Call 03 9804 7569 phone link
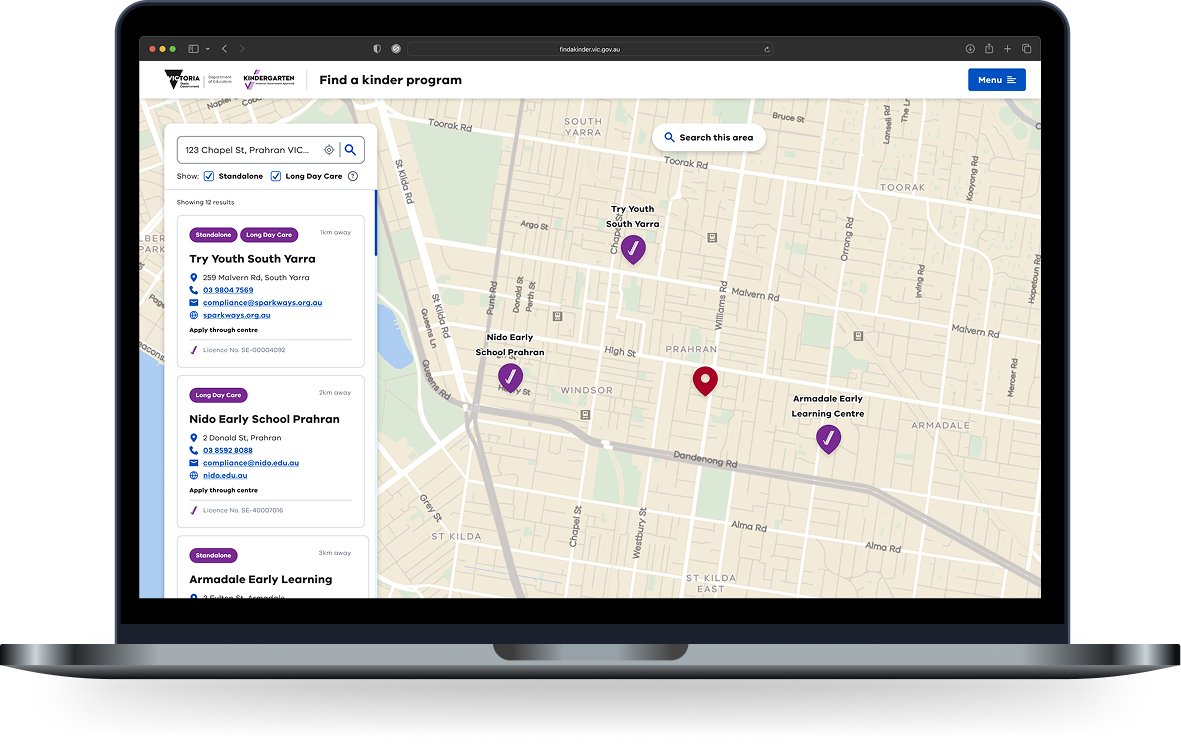This screenshot has height=744, width=1181. [227, 290]
